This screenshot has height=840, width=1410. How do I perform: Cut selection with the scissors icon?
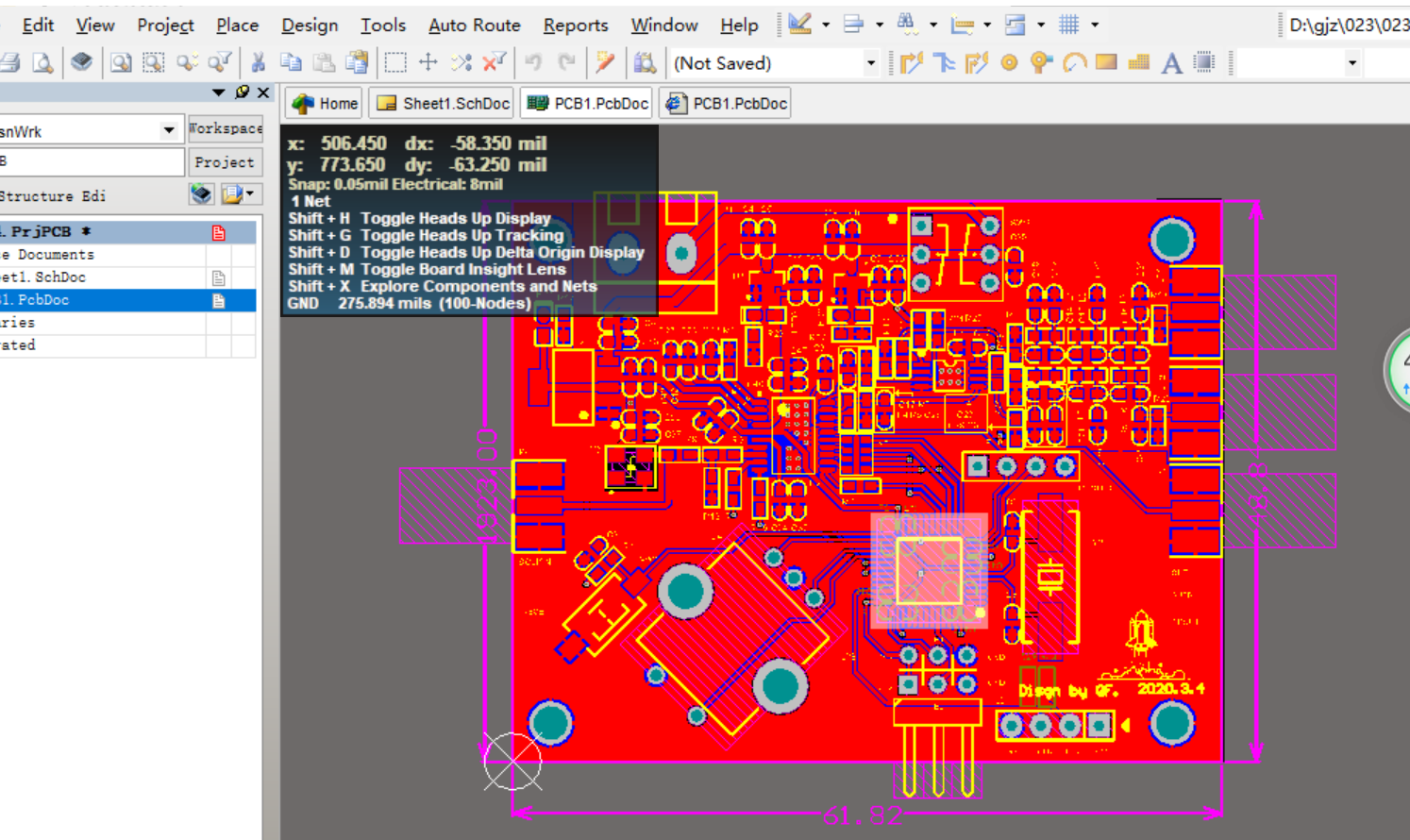coord(258,63)
